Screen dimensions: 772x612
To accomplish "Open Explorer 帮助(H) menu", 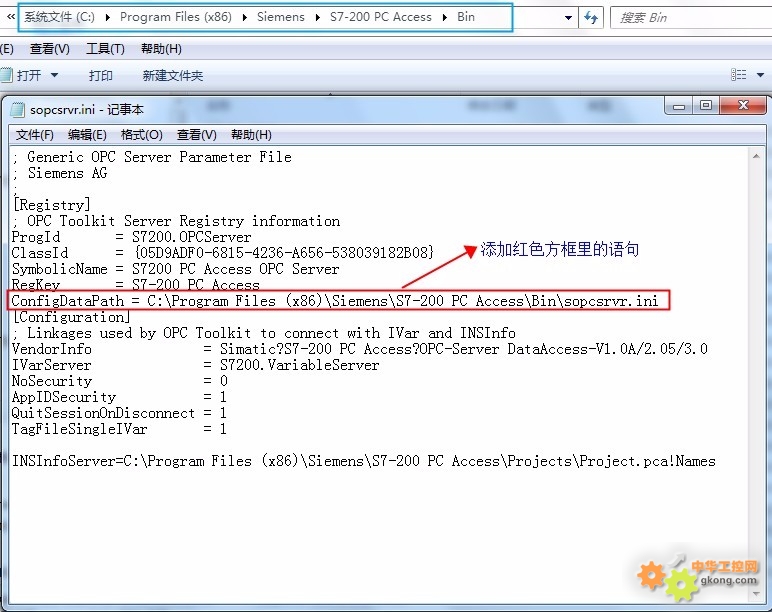I will coord(161,49).
